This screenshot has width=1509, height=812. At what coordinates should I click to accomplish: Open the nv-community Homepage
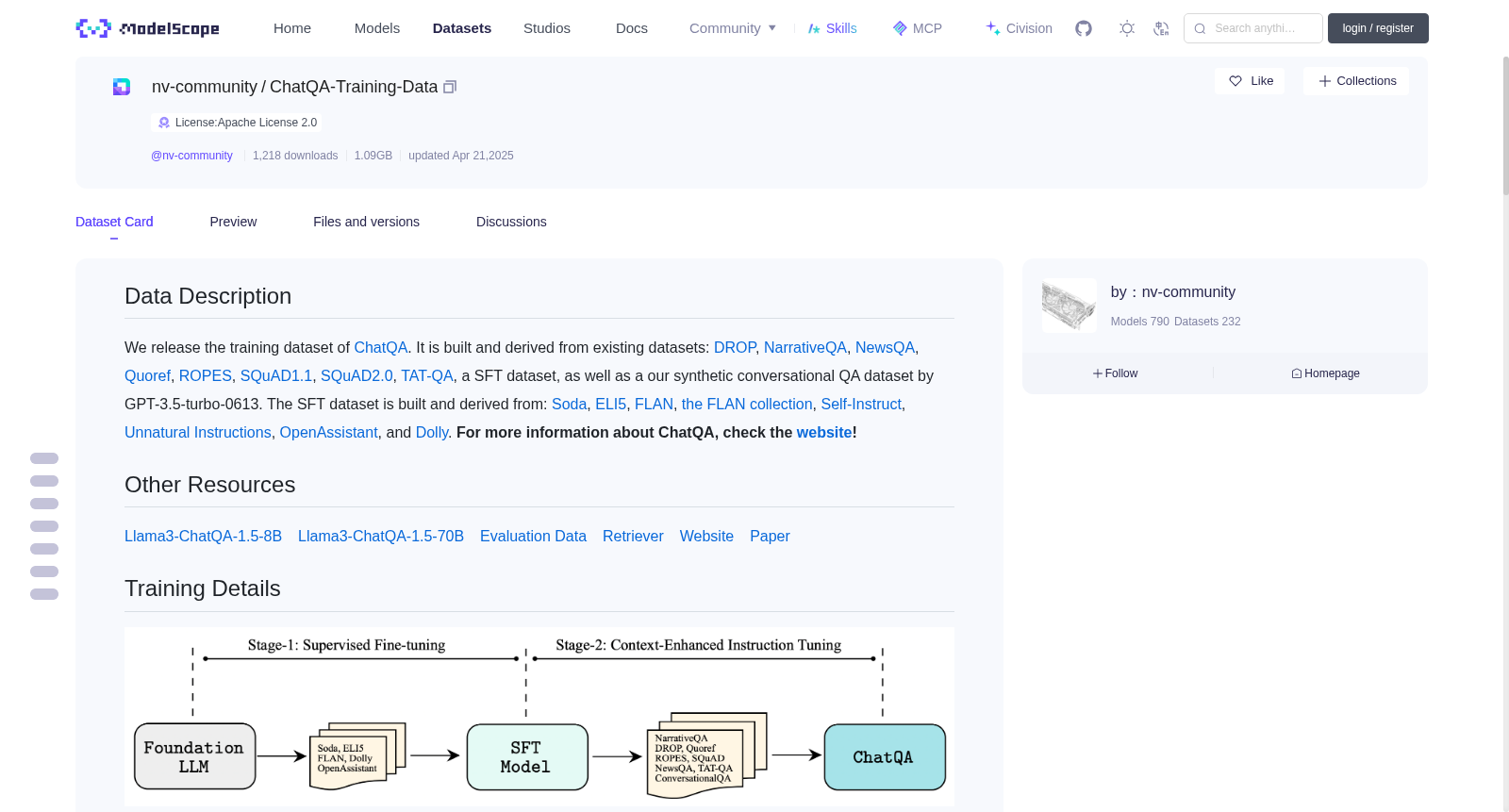pos(1325,373)
